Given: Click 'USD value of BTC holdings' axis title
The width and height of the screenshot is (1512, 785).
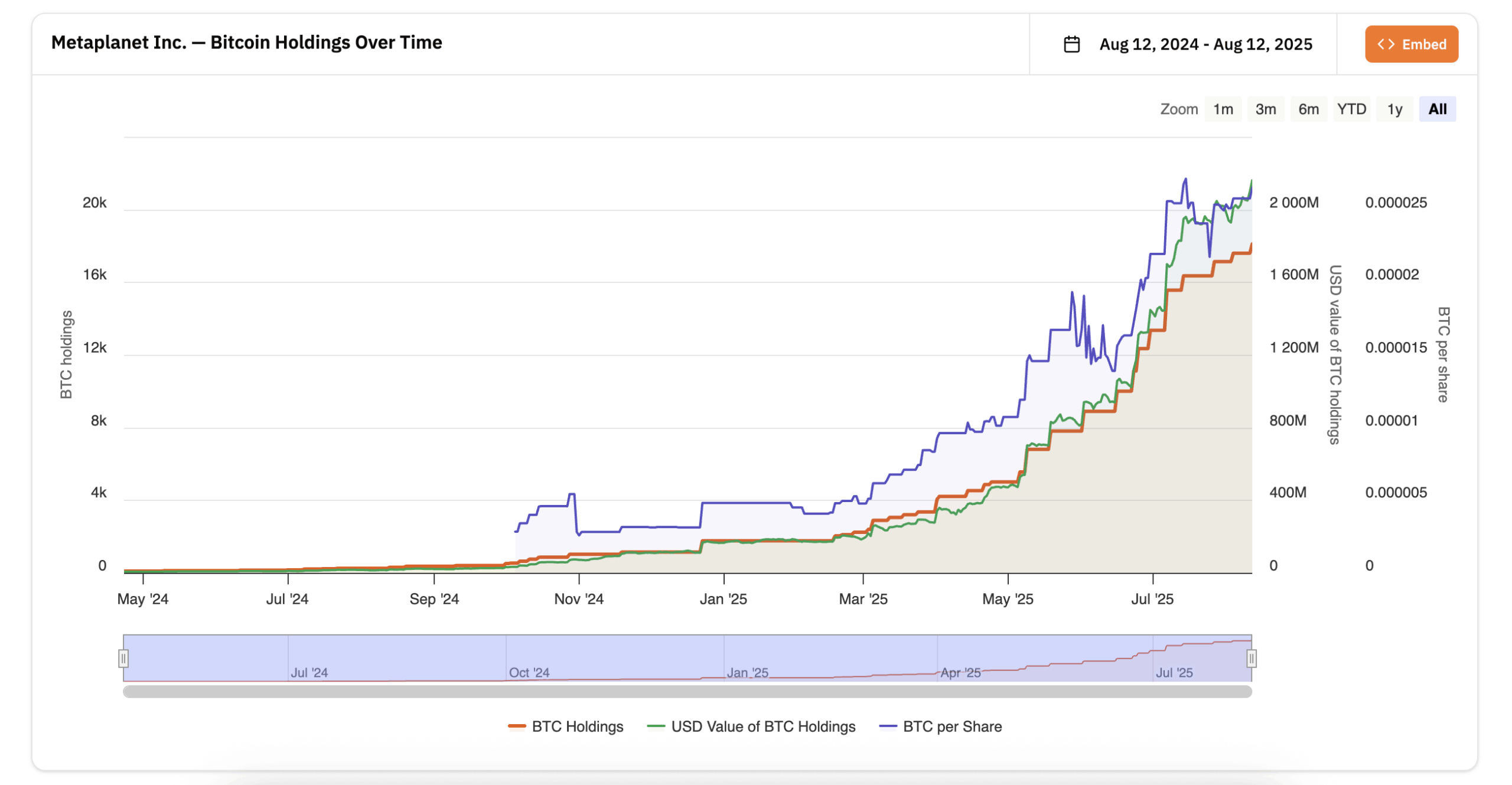Looking at the screenshot, I should coord(1335,354).
